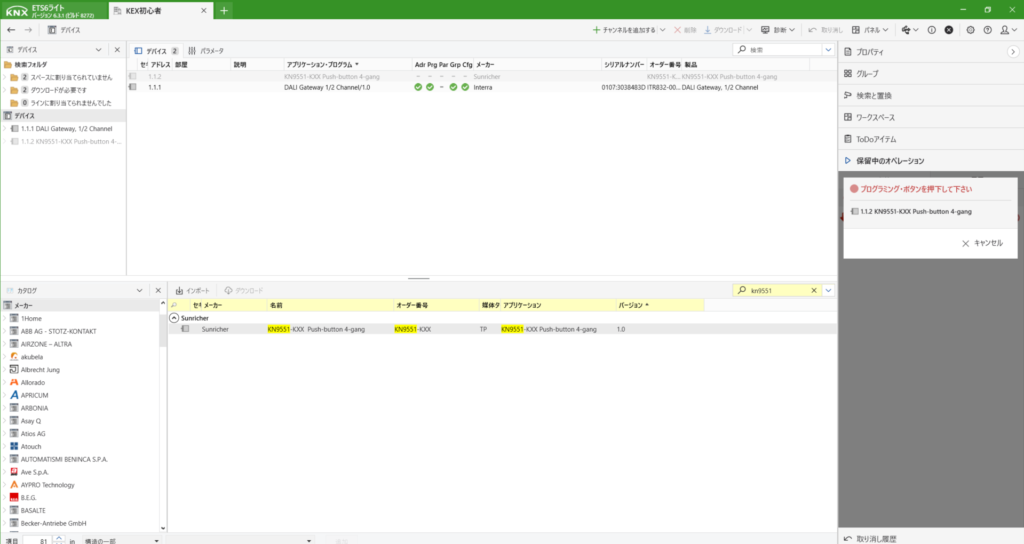Expand the ABB AG - STOTZ-KONTAKT manufacturer

[4, 330]
